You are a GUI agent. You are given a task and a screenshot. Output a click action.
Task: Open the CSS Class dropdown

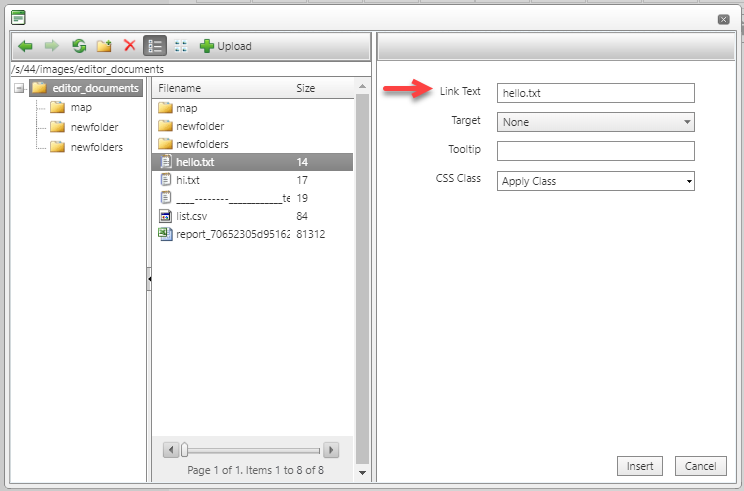[595, 181]
